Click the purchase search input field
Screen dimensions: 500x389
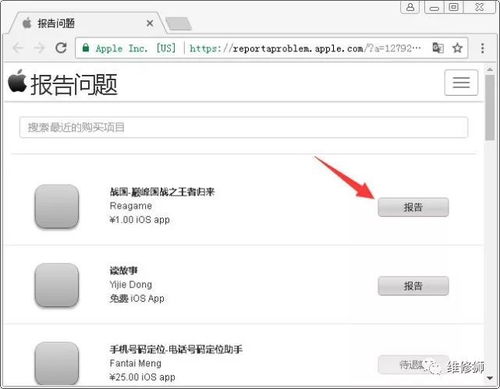tap(244, 127)
